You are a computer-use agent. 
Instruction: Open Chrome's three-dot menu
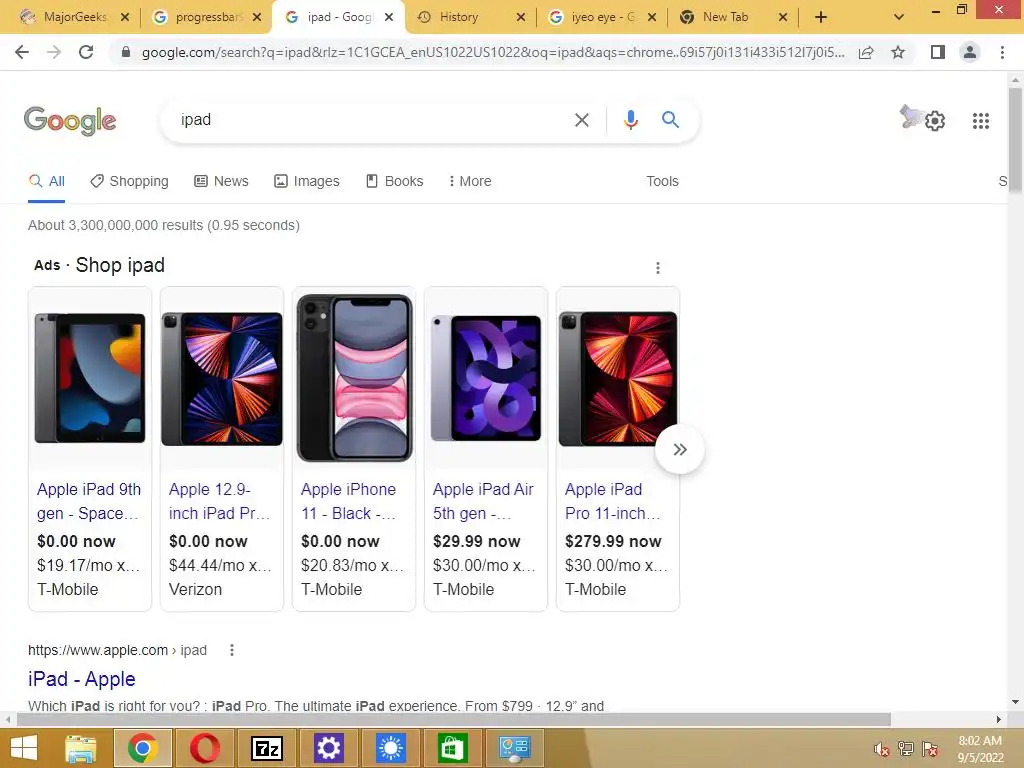pos(1002,52)
